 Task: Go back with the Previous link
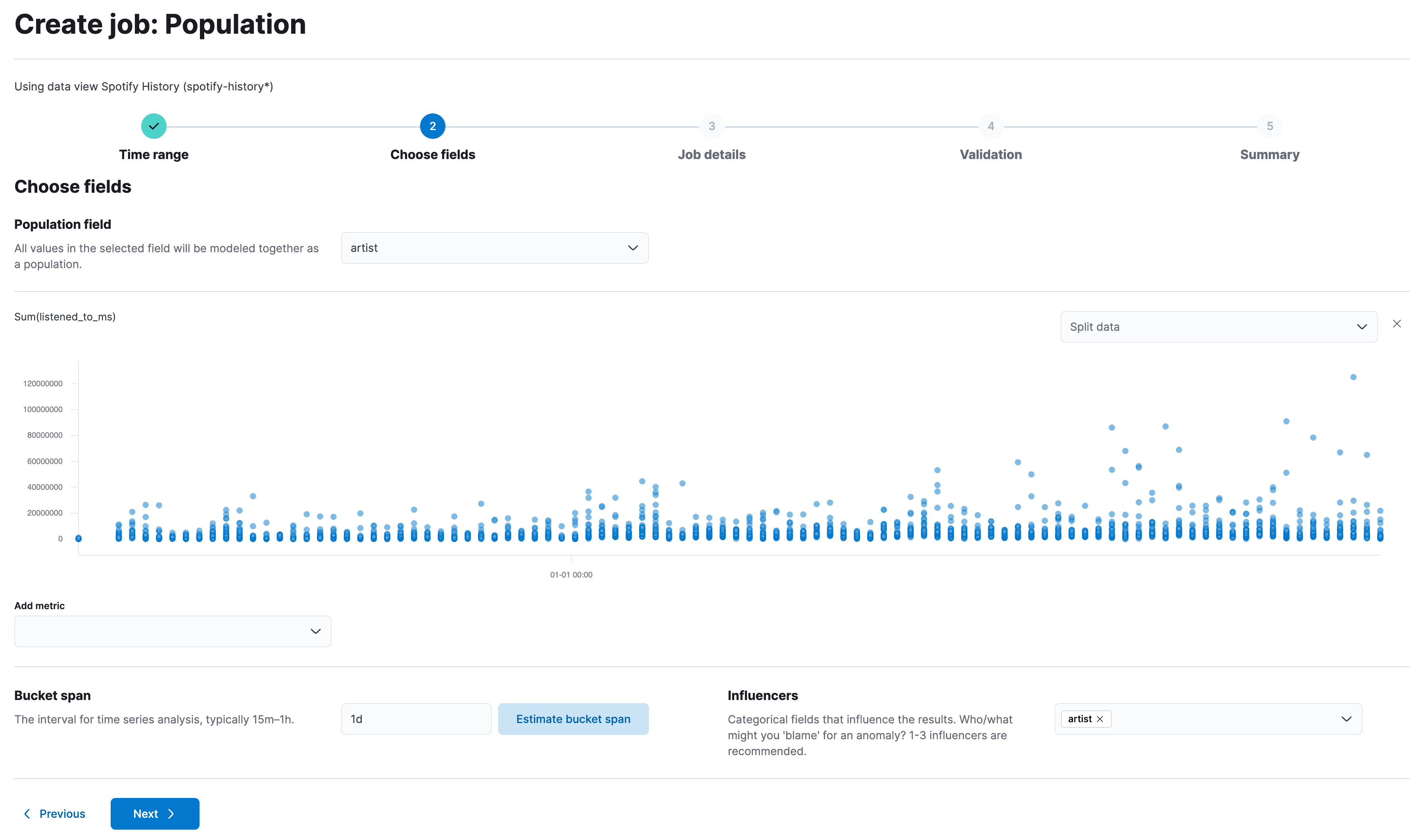(62, 814)
